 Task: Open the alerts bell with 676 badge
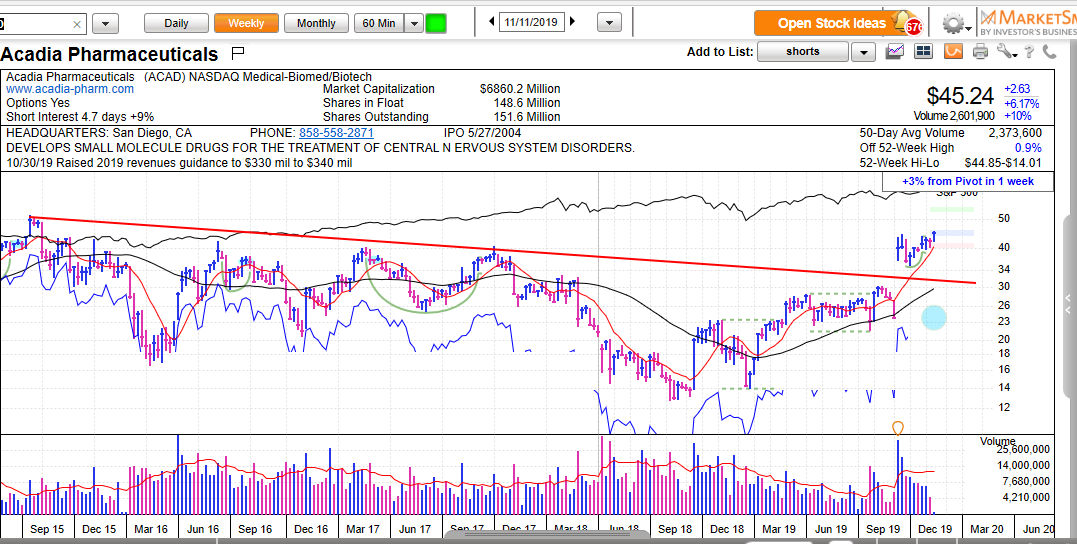click(909, 23)
